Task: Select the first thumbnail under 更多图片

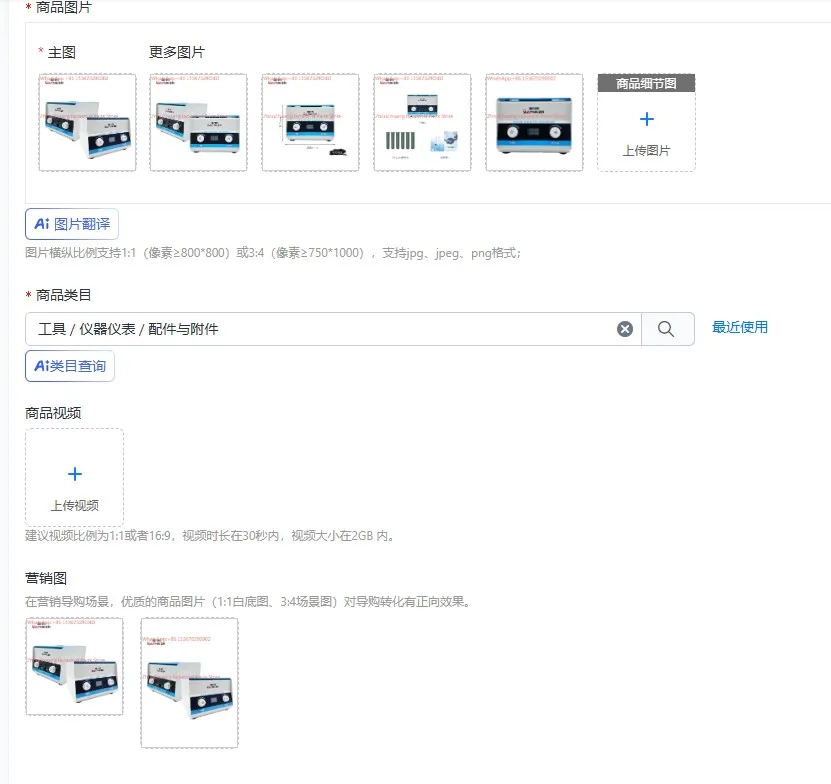Action: [x=199, y=122]
